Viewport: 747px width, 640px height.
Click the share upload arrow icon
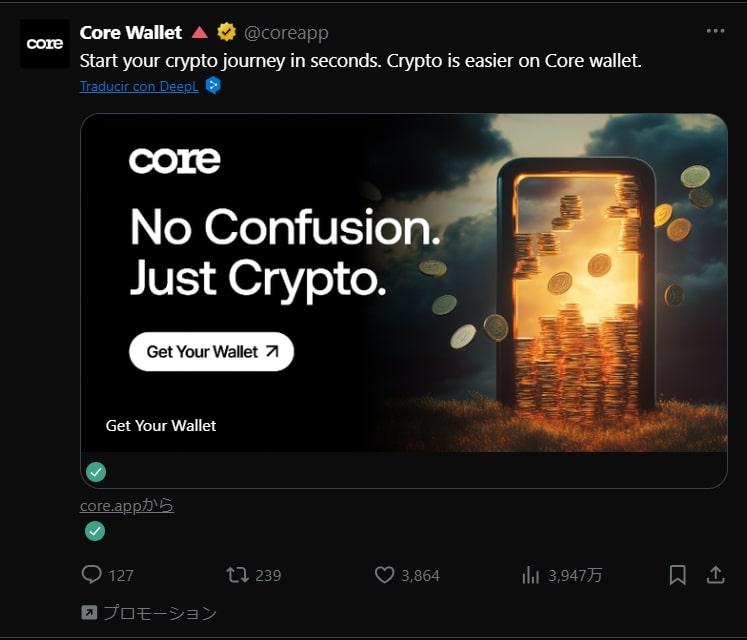(715, 575)
